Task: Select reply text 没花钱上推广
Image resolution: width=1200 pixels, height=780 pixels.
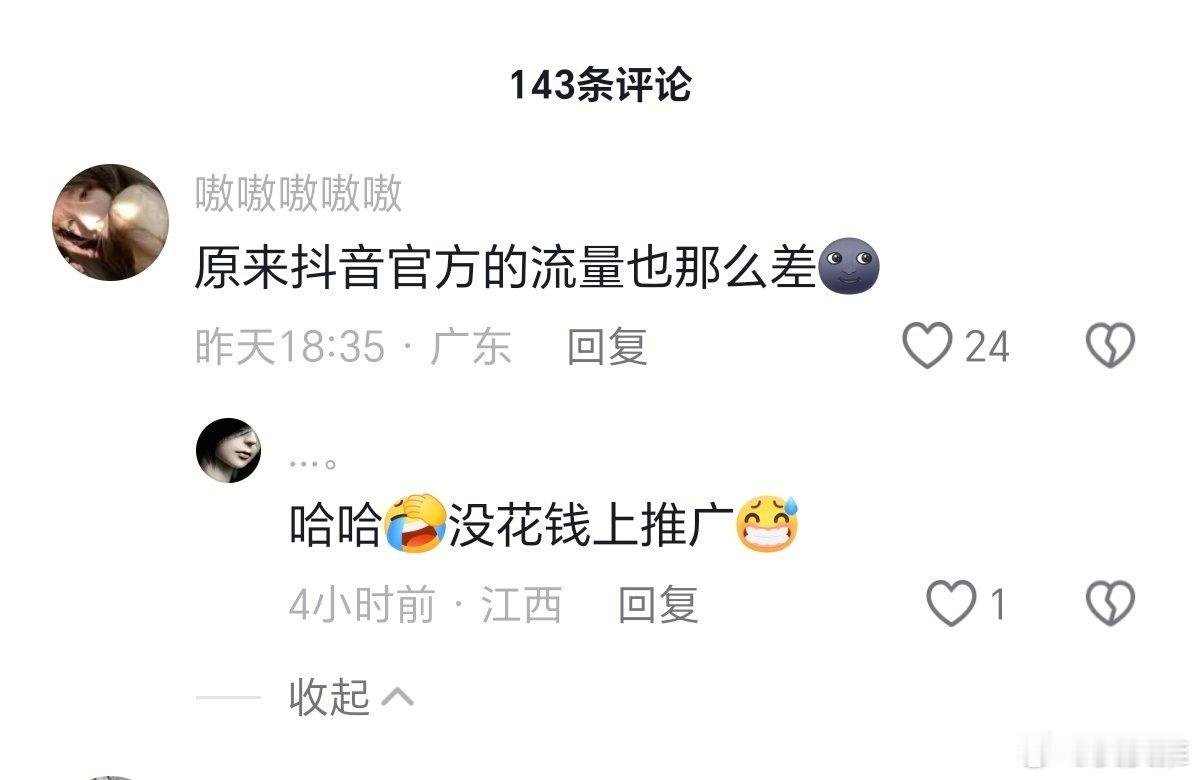Action: (x=591, y=525)
